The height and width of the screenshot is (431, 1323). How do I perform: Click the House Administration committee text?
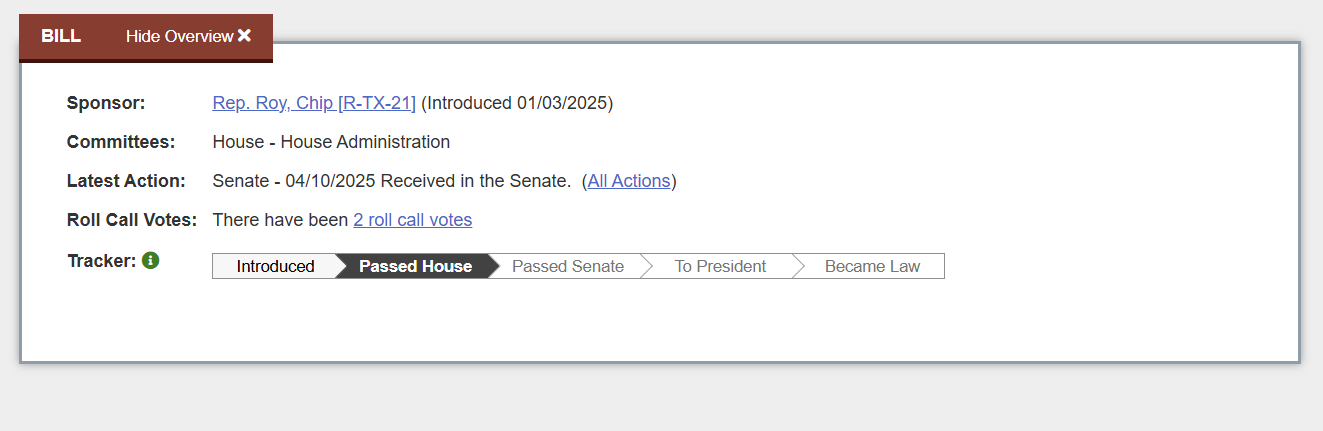(365, 142)
